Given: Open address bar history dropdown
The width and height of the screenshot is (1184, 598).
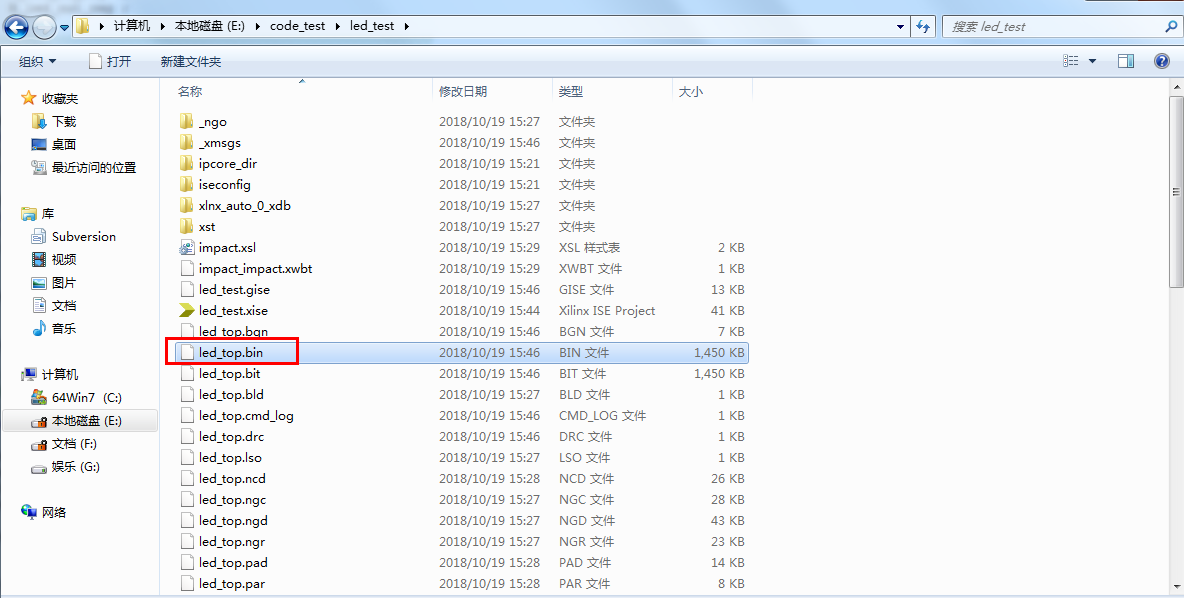Looking at the screenshot, I should click(900, 26).
